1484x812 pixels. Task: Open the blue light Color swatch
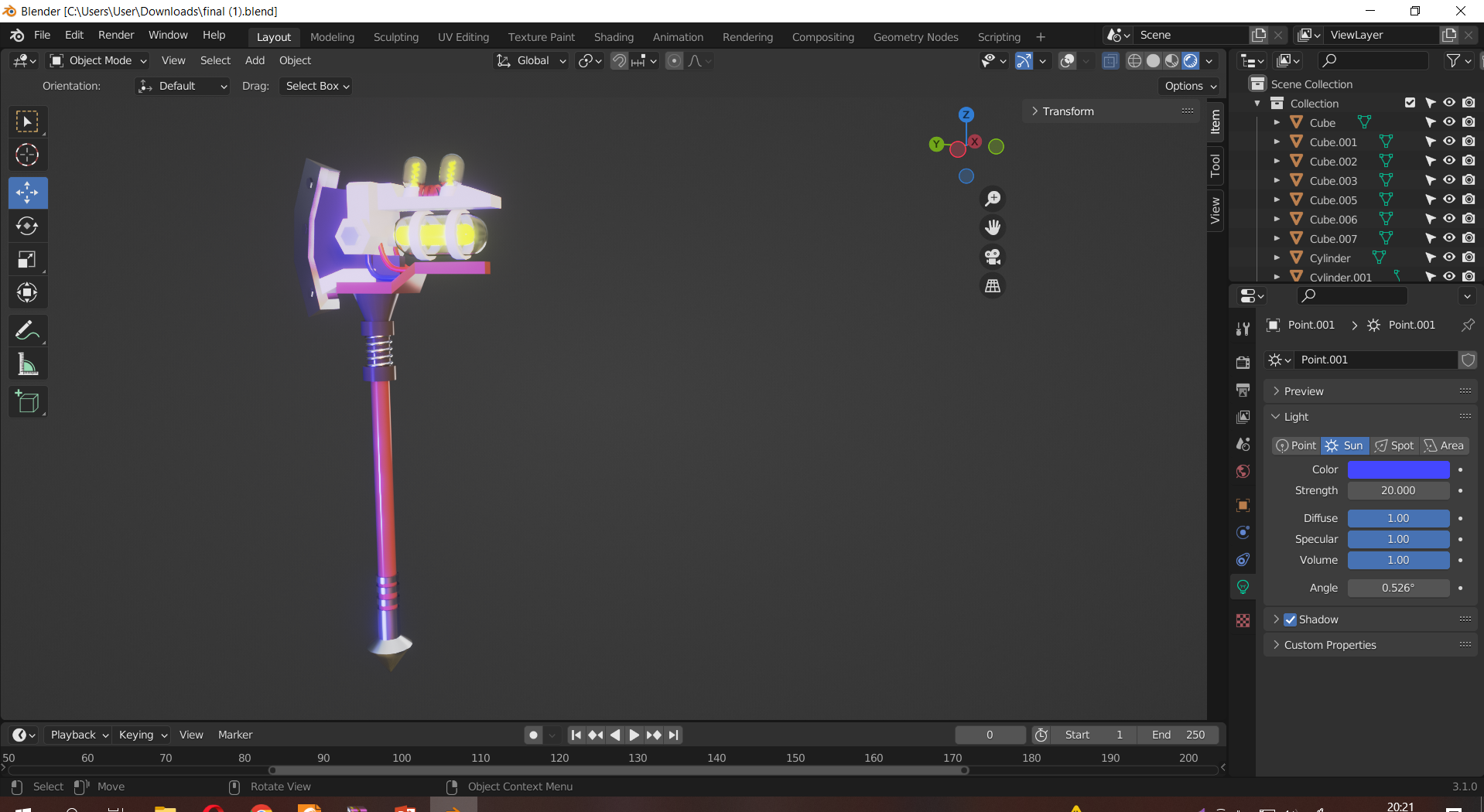(1398, 469)
